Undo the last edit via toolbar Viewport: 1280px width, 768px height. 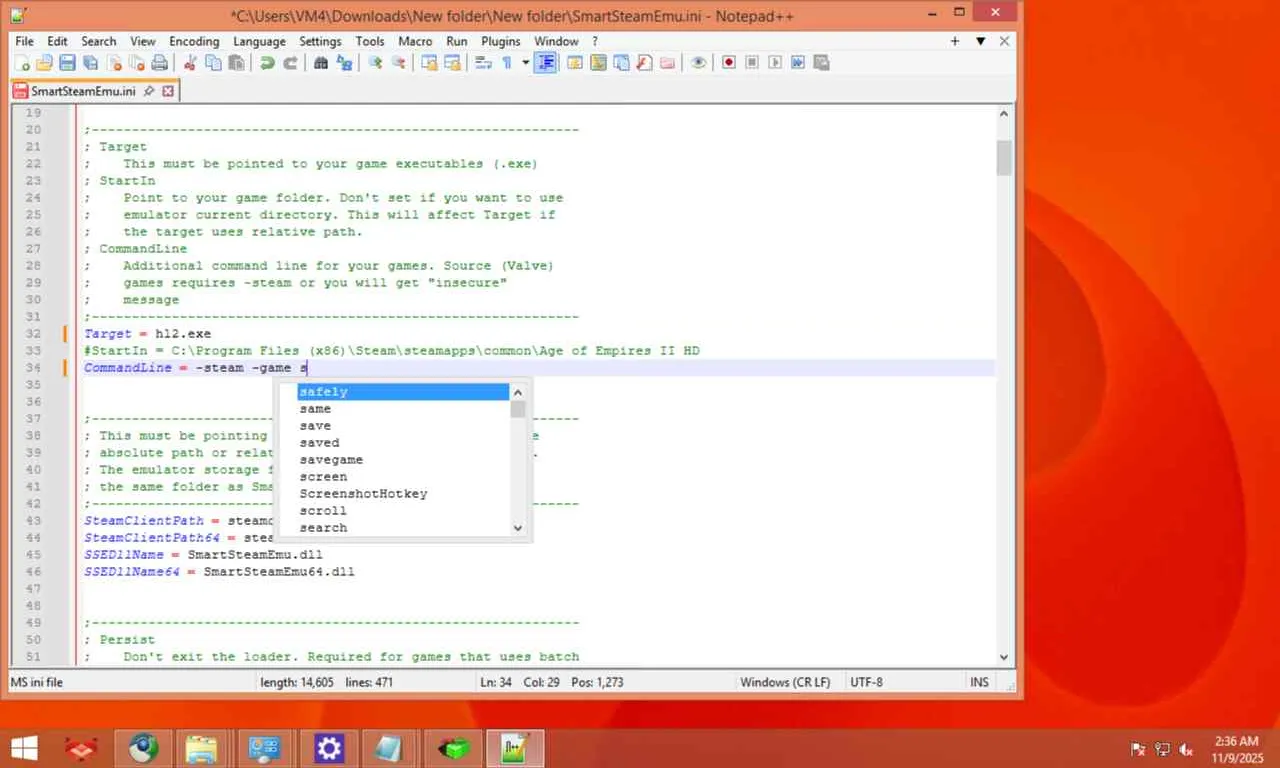[x=267, y=62]
